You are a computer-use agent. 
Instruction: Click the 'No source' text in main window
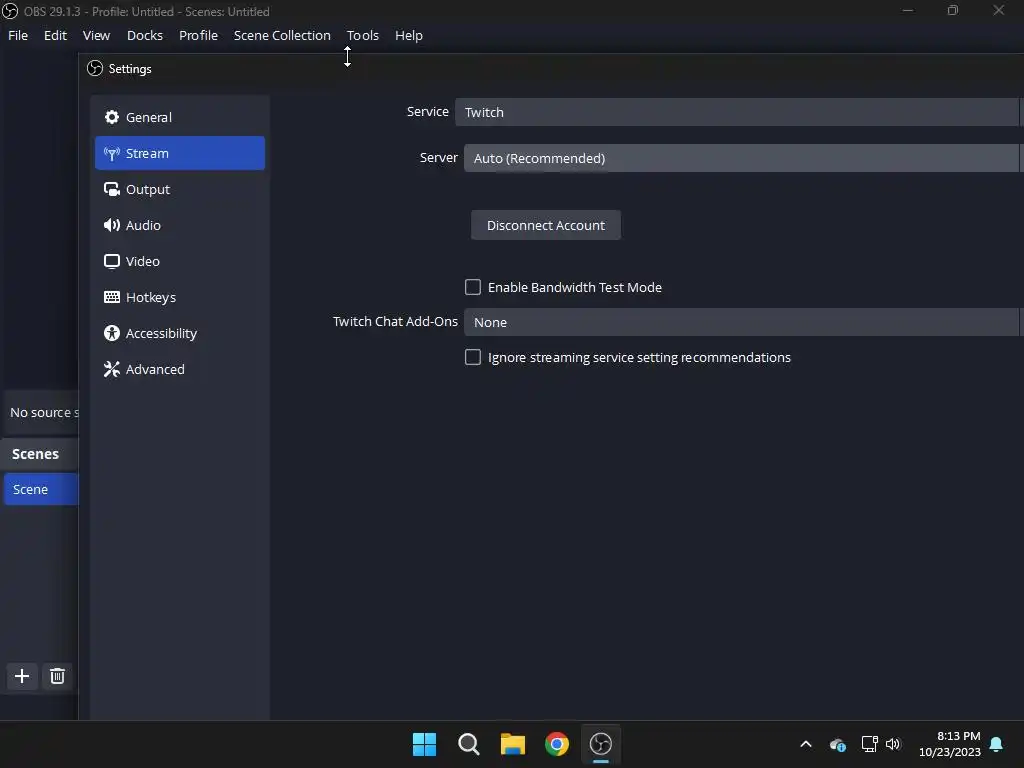pos(44,413)
